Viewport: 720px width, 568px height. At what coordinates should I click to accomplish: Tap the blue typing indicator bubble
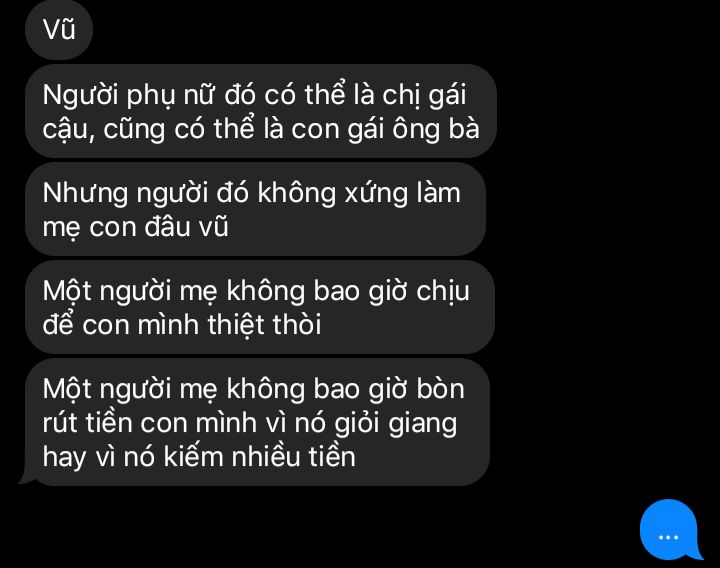669,530
